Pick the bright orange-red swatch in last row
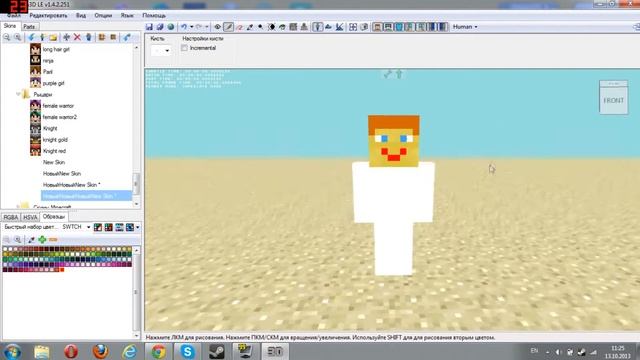The width and height of the screenshot is (640, 360). [x=62, y=270]
